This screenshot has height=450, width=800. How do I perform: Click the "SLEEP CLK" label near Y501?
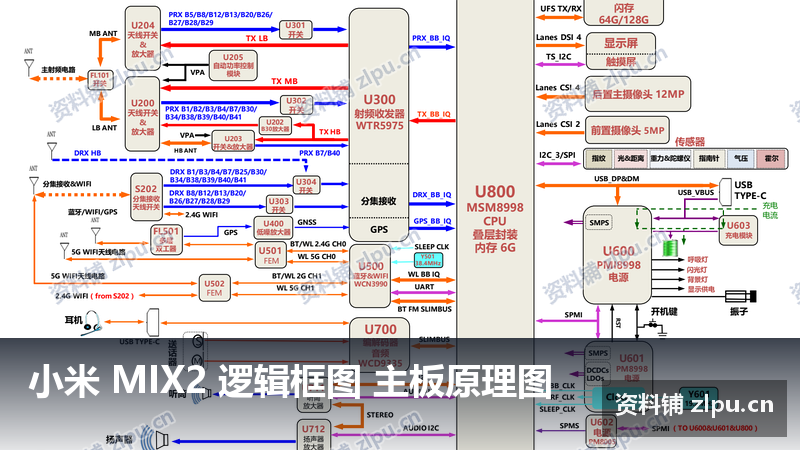point(432,246)
